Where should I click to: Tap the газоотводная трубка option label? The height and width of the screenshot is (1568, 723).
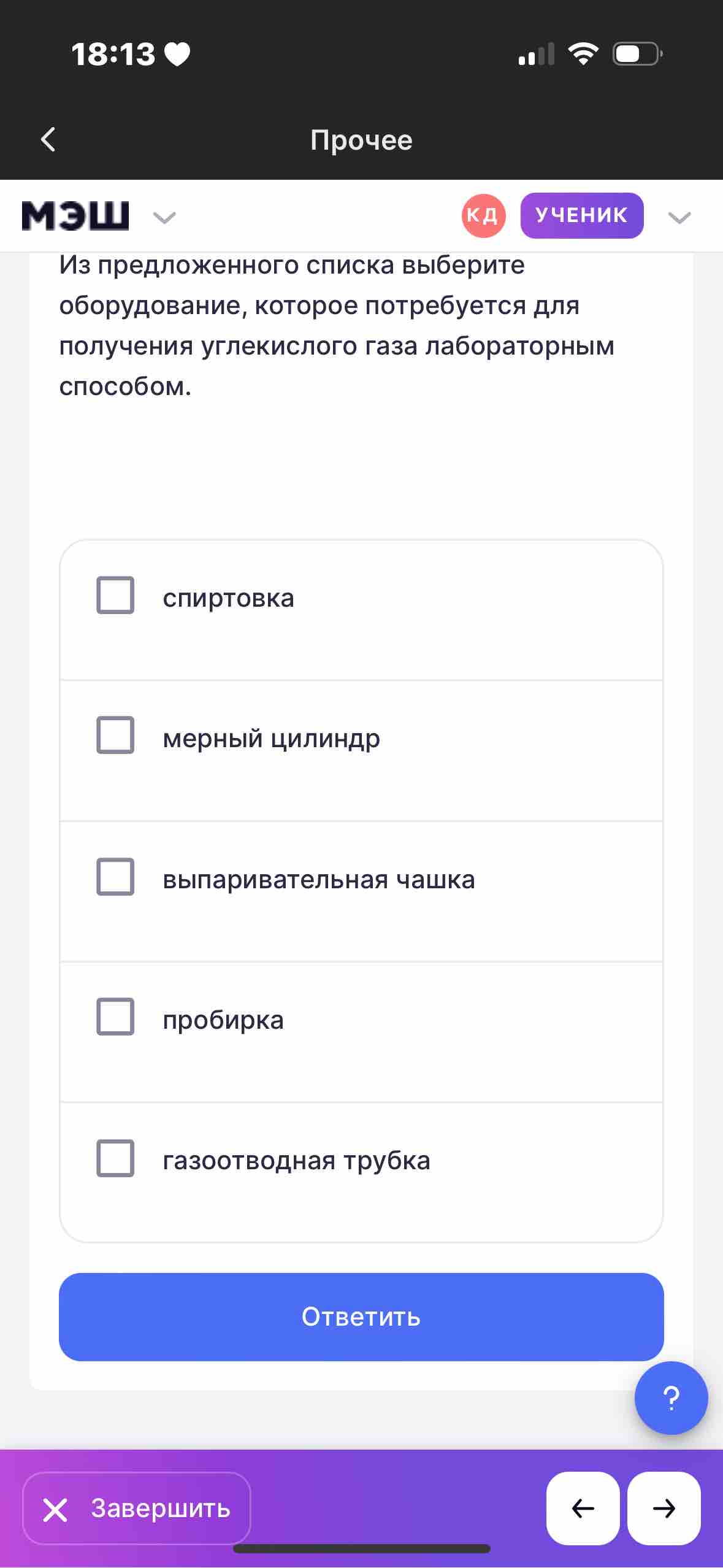point(297,1161)
